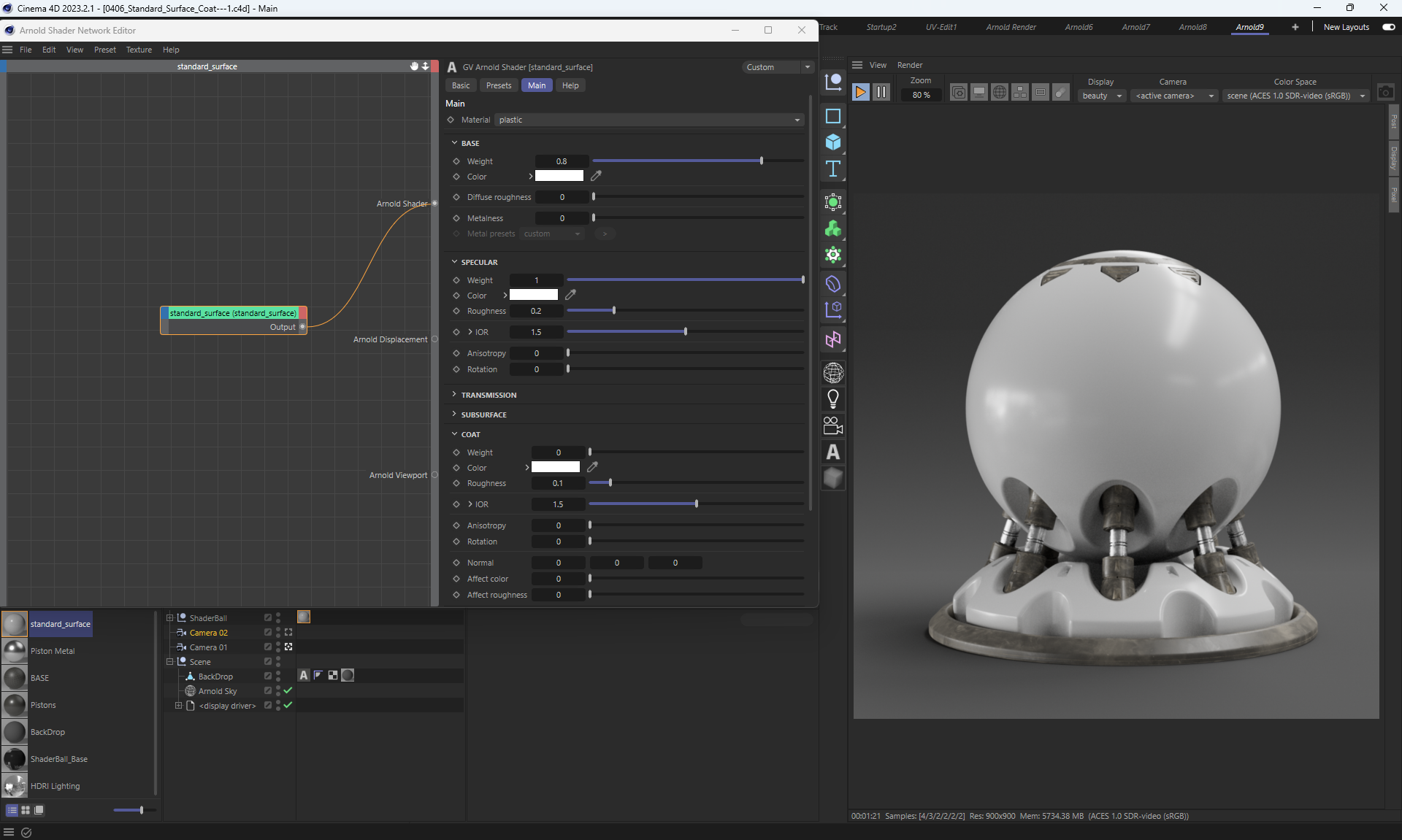This screenshot has height=840, width=1402.
Task: Click the Render menu in IPR window
Action: pos(909,65)
